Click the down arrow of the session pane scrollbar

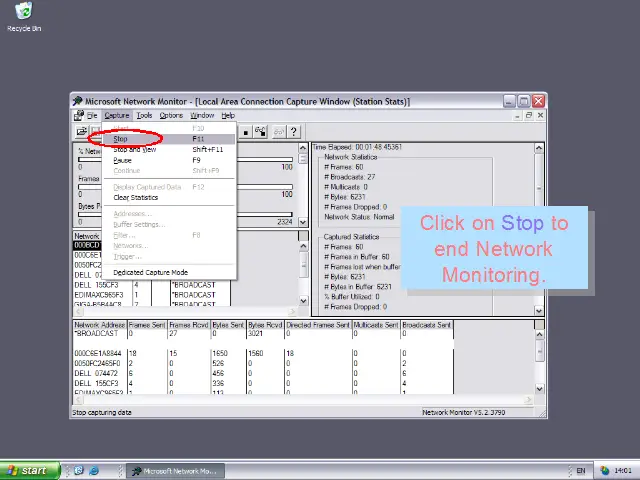click(303, 301)
